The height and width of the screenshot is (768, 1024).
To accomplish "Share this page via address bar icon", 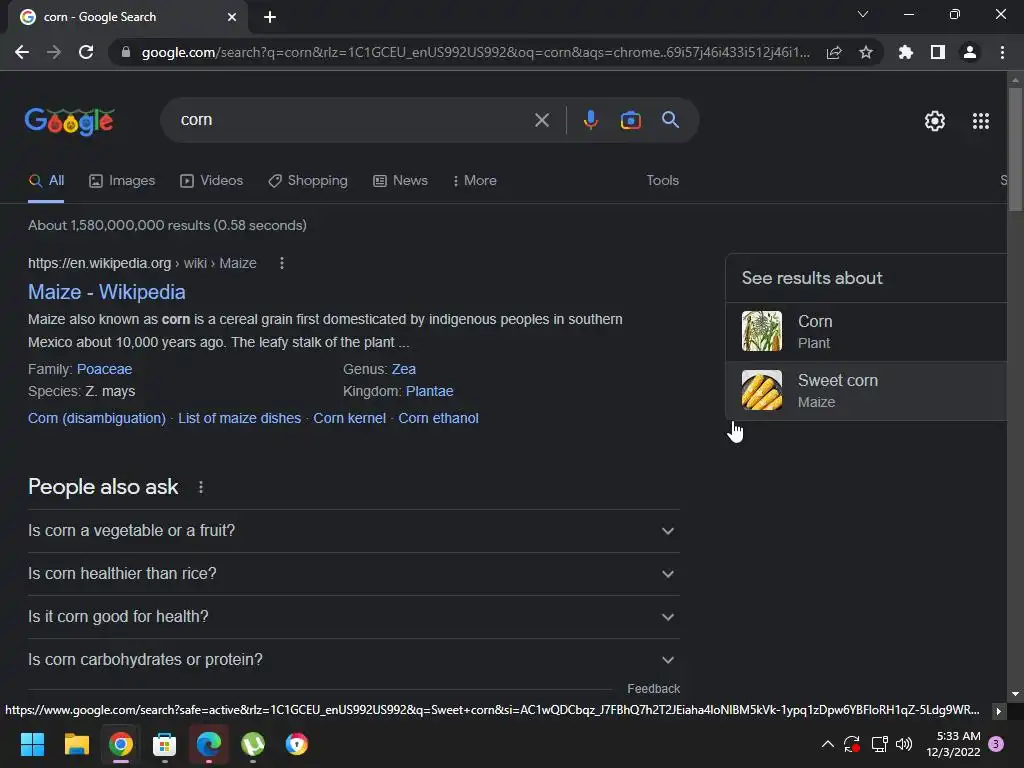I will coord(834,52).
